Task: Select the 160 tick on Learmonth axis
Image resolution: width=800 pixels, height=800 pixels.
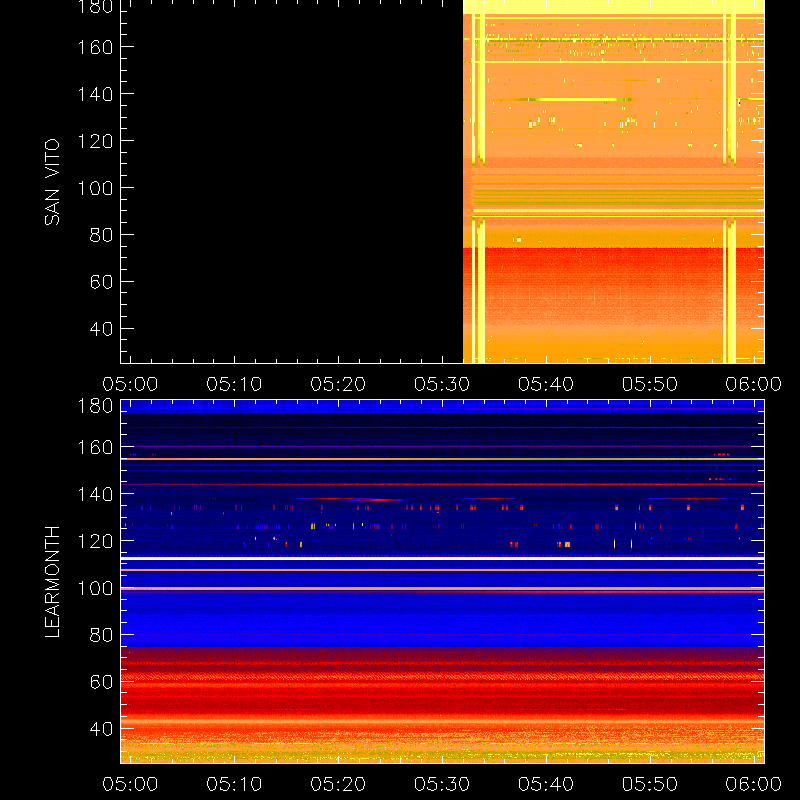Action: click(x=95, y=447)
